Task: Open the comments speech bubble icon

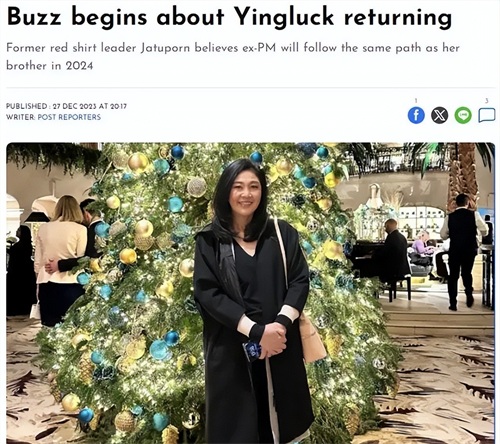Action: [487, 116]
